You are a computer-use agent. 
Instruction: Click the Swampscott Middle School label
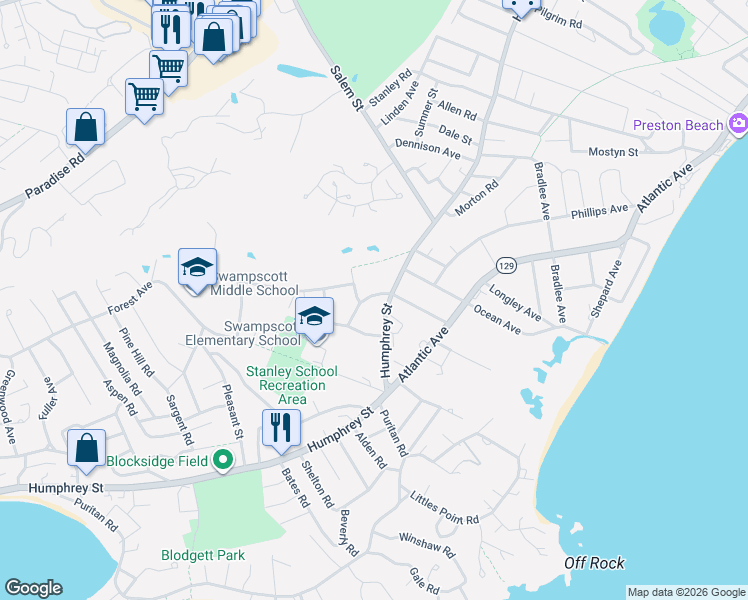[255, 283]
